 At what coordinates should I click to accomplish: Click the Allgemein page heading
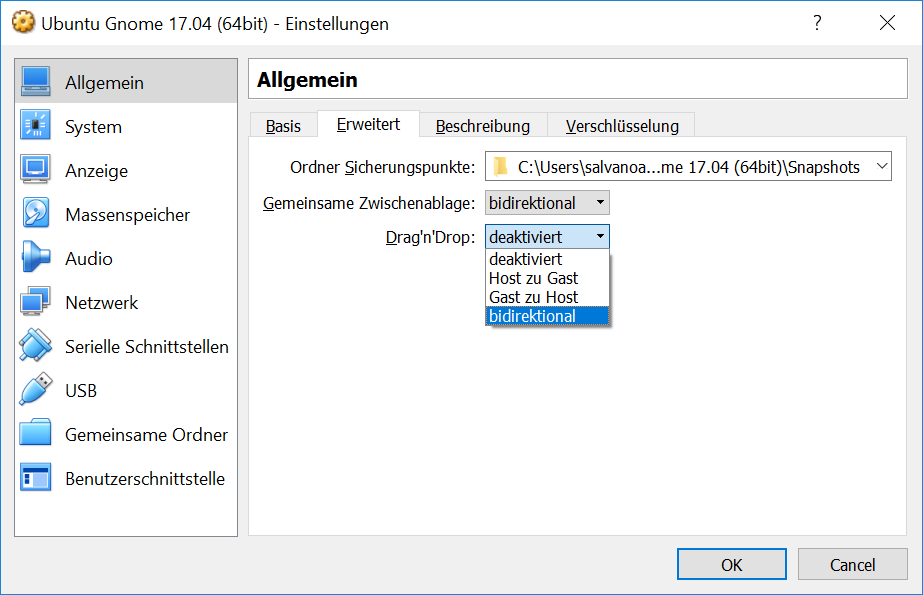tap(307, 79)
